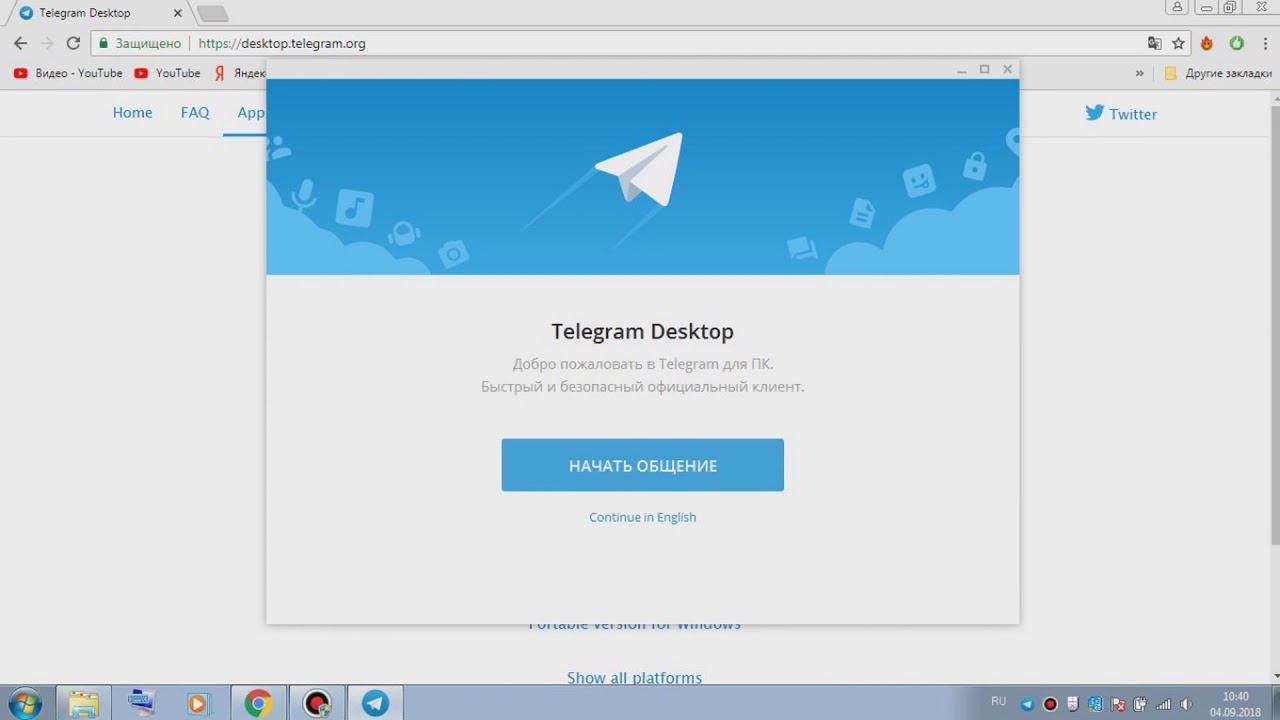Viewport: 1280px width, 720px height.
Task: Open the volume speaker tray icon
Action: (1187, 704)
